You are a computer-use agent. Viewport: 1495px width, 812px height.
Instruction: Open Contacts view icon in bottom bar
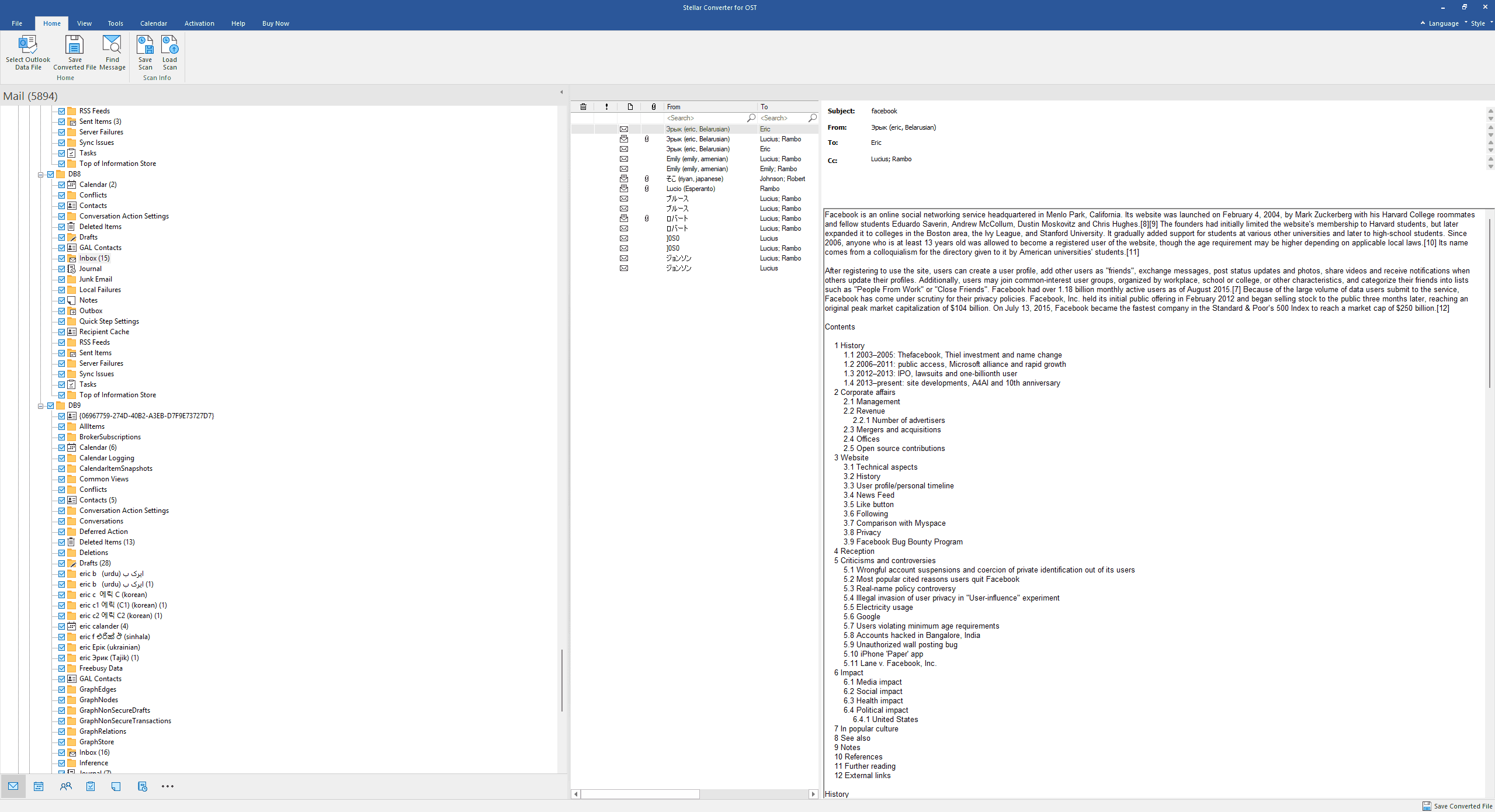pos(65,786)
